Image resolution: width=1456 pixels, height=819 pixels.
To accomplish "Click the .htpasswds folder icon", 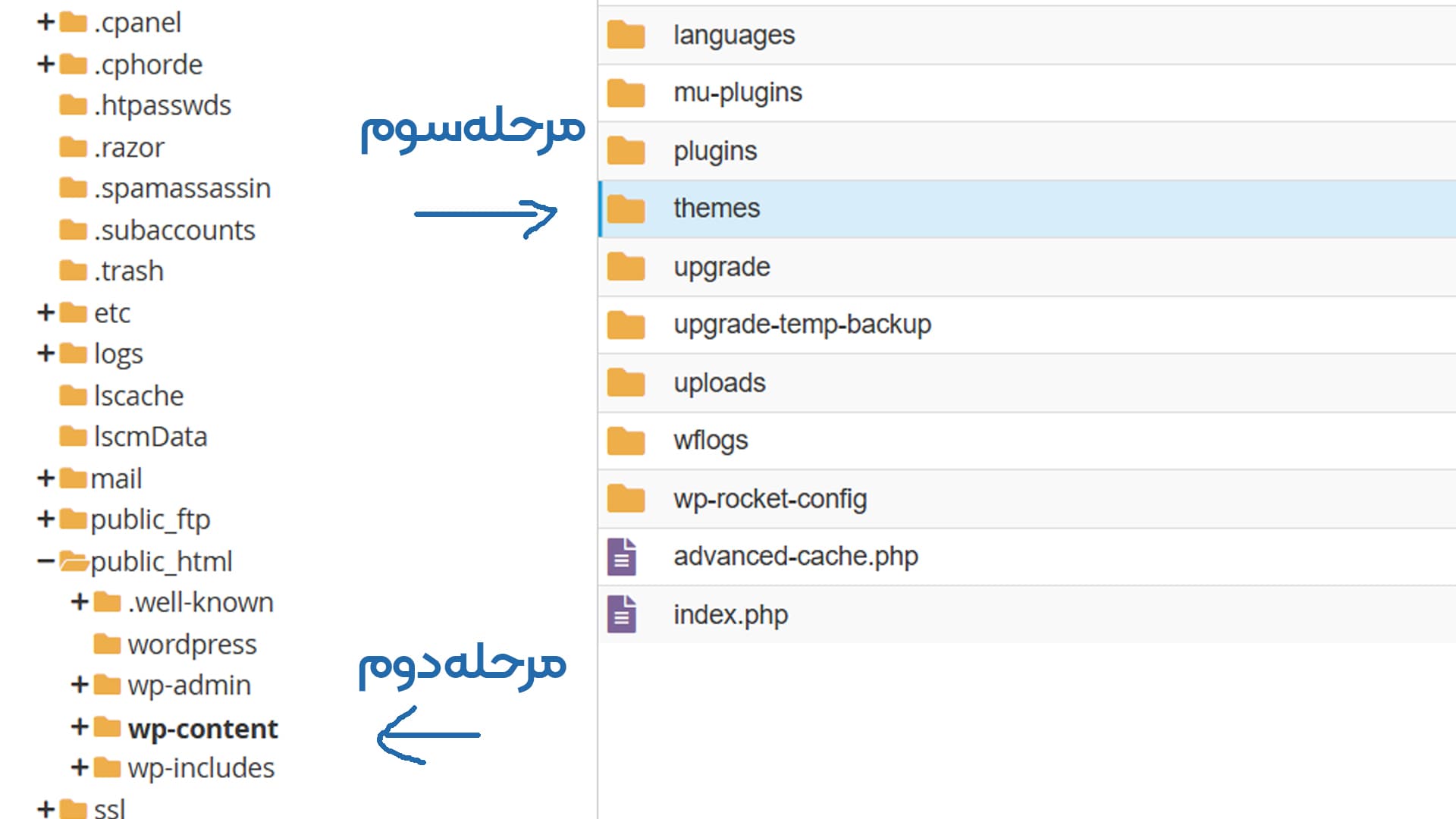I will click(73, 105).
